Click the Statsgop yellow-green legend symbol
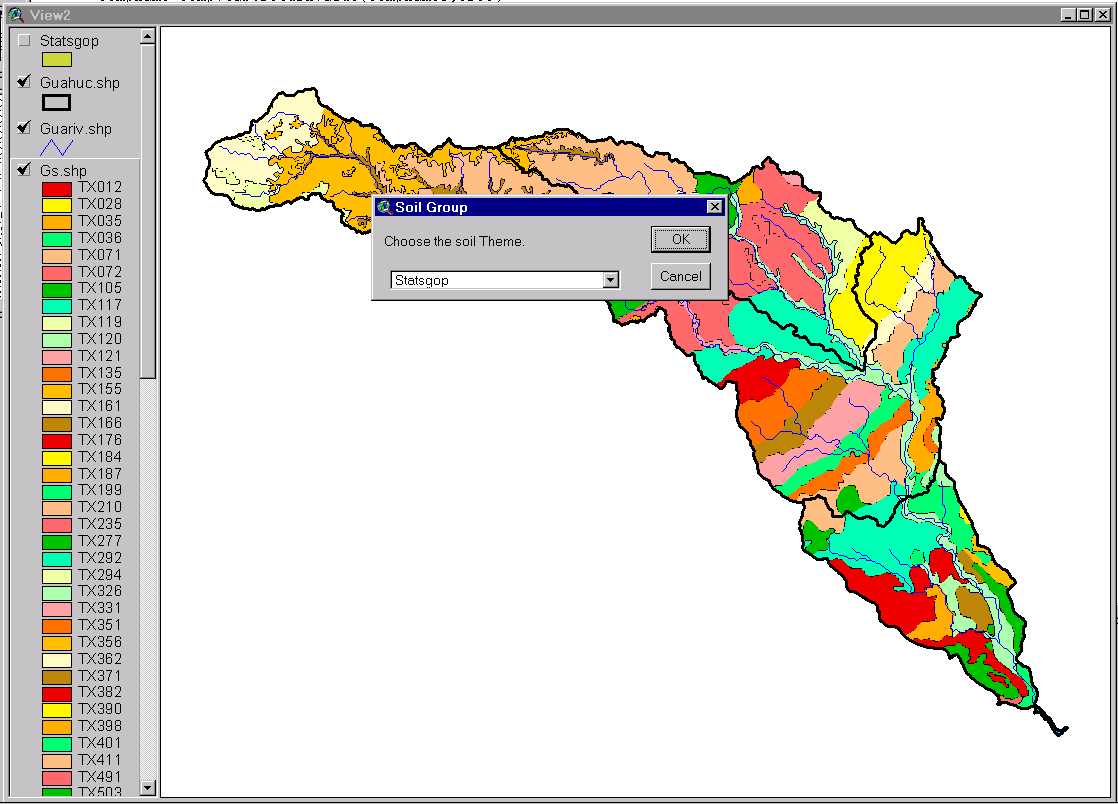This screenshot has width=1118, height=804. point(56,59)
